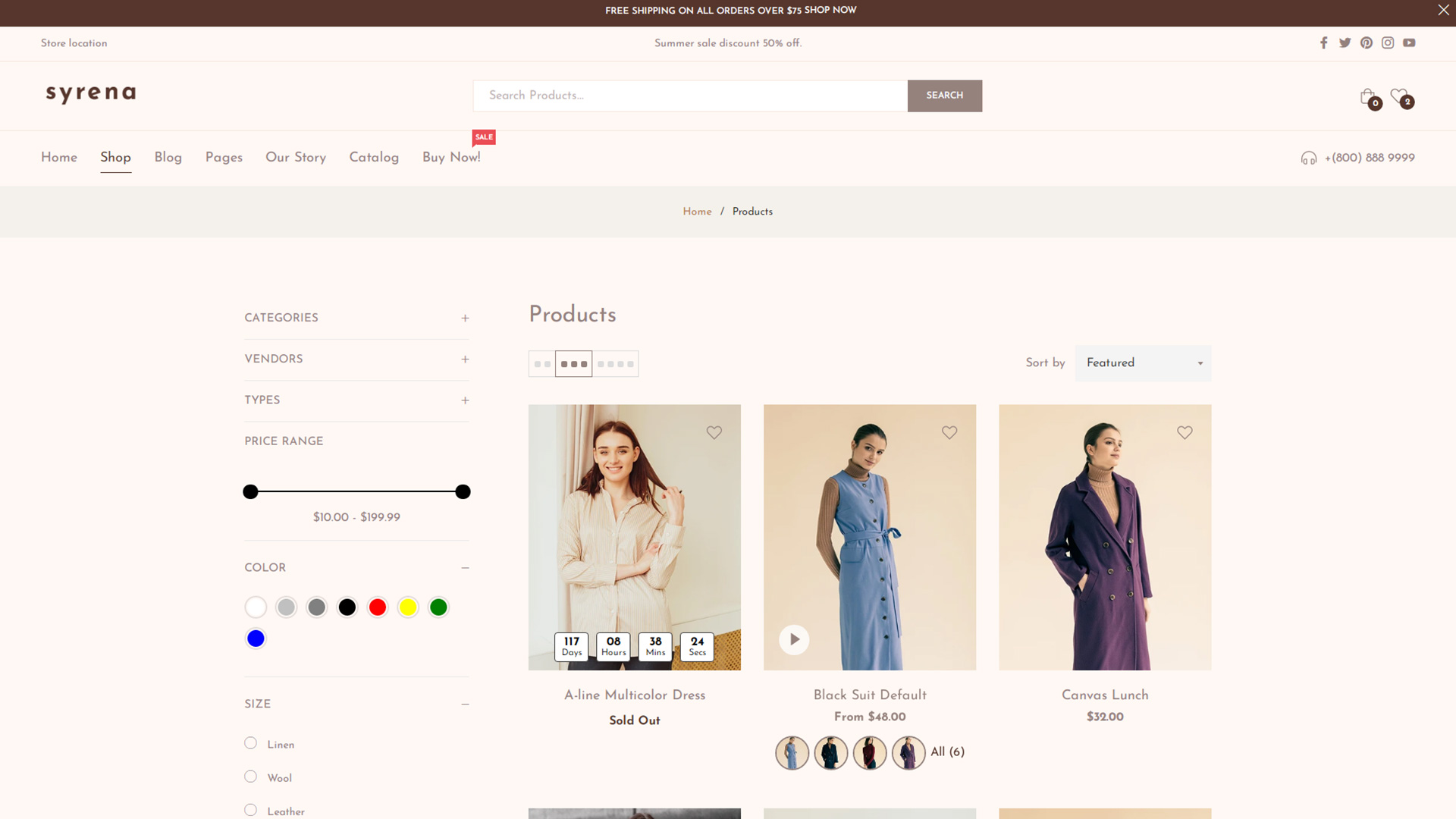
Task: Filter by the yellow color swatch
Action: click(x=408, y=607)
